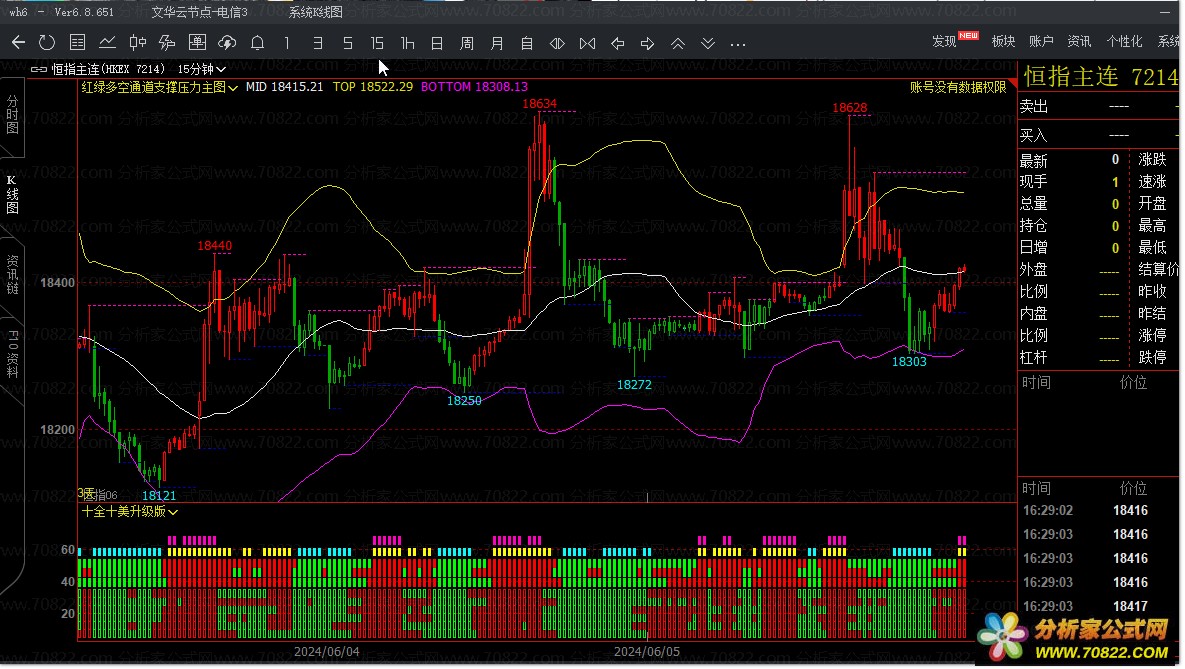Open the more options ellipsis icon
This screenshot has height=669, width=1185.
pos(738,45)
